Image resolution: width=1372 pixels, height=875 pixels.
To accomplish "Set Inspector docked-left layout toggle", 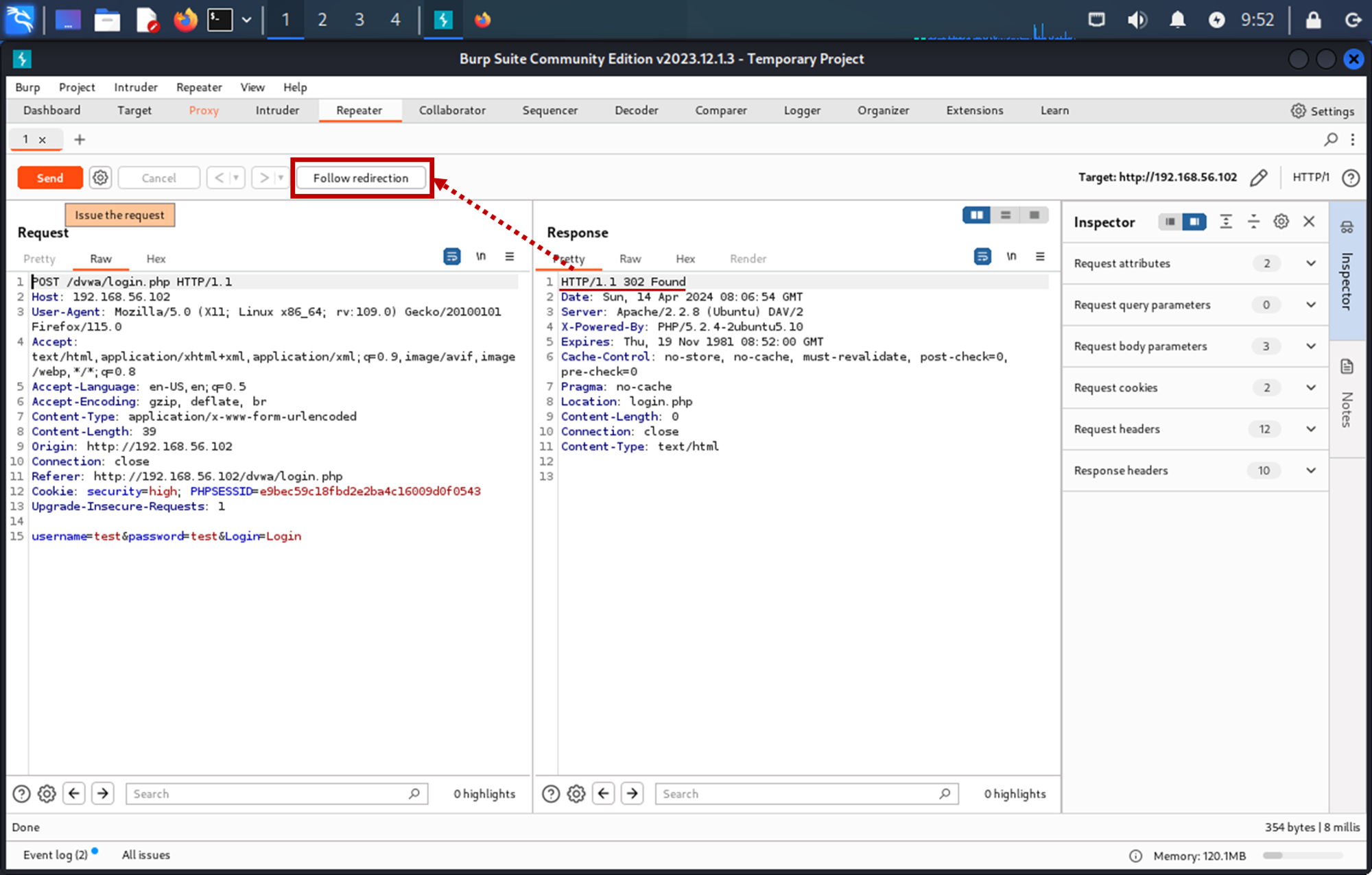I will [x=1170, y=221].
